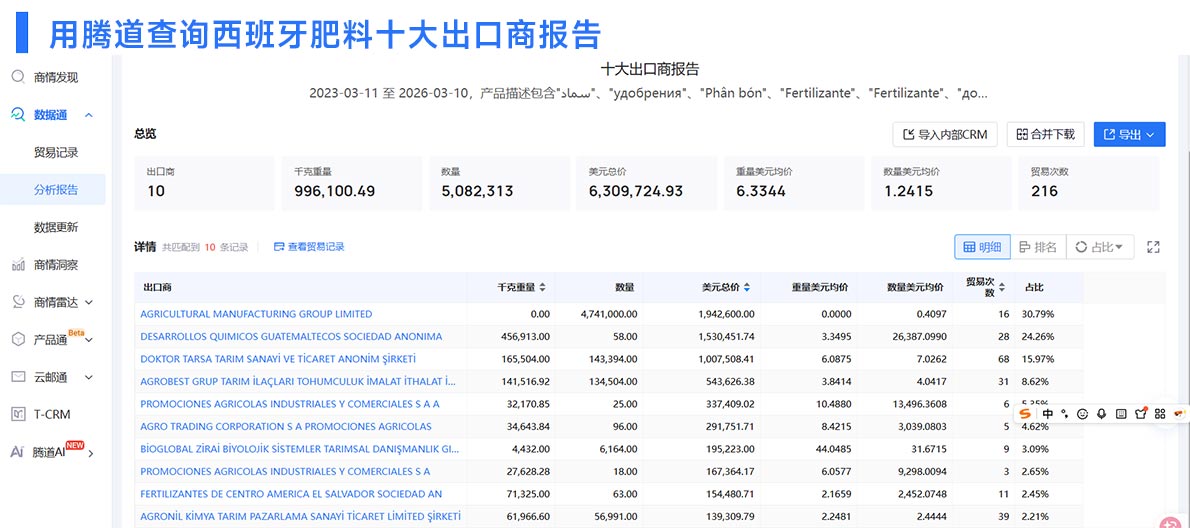1190x528 pixels.
Task: Open AGRO TRADING CORPORATION exporter link
Action: pyautogui.click(x=286, y=426)
